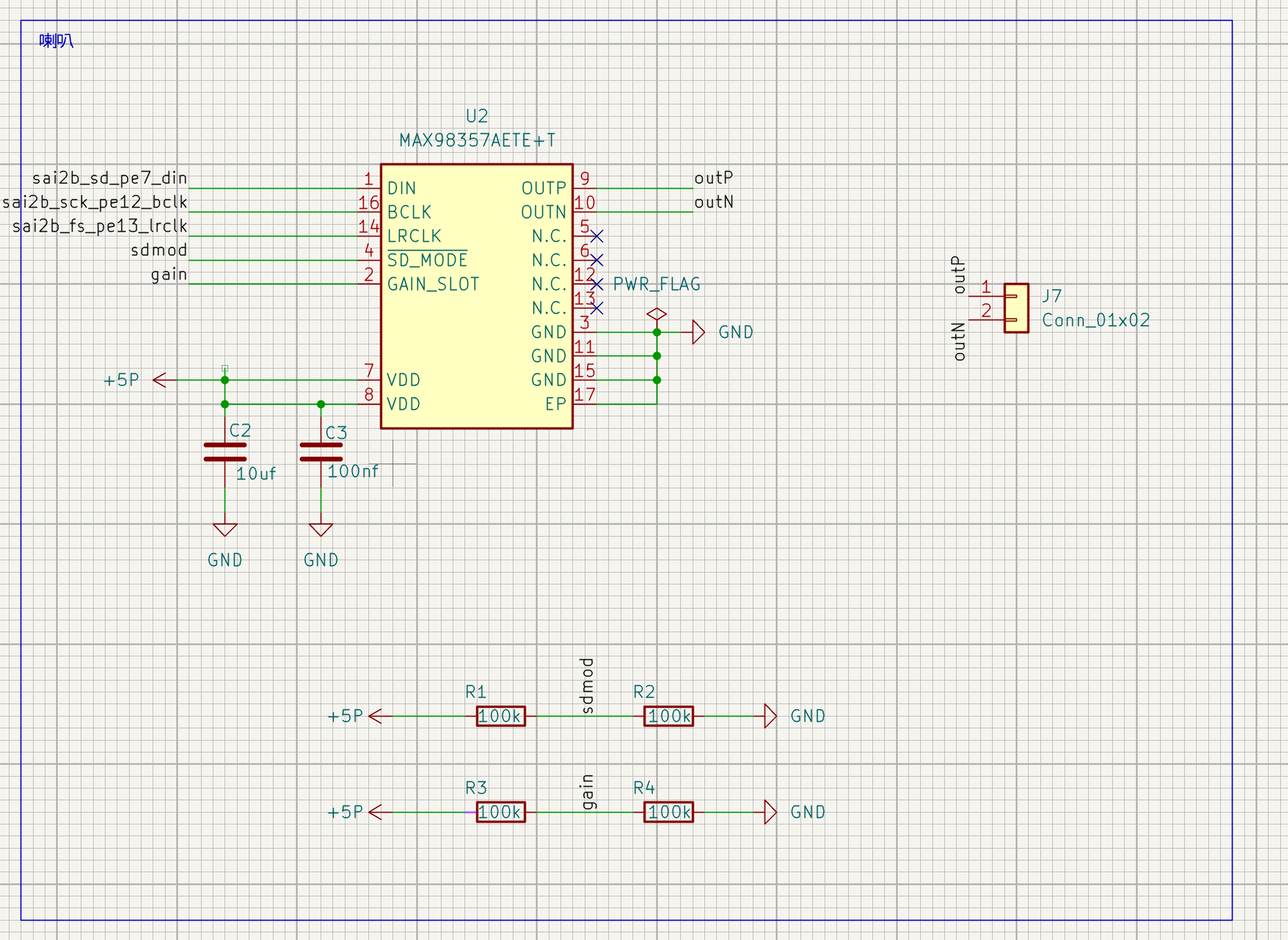The width and height of the screenshot is (1288, 940).
Task: Click the C3 capacitor symbol
Action: coord(321,452)
